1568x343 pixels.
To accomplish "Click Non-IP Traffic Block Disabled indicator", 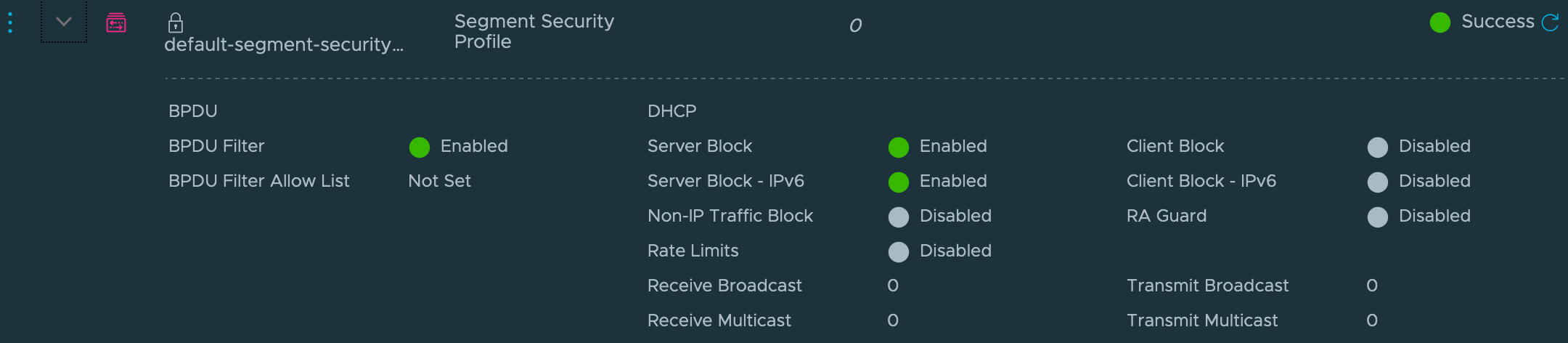I will tap(899, 217).
